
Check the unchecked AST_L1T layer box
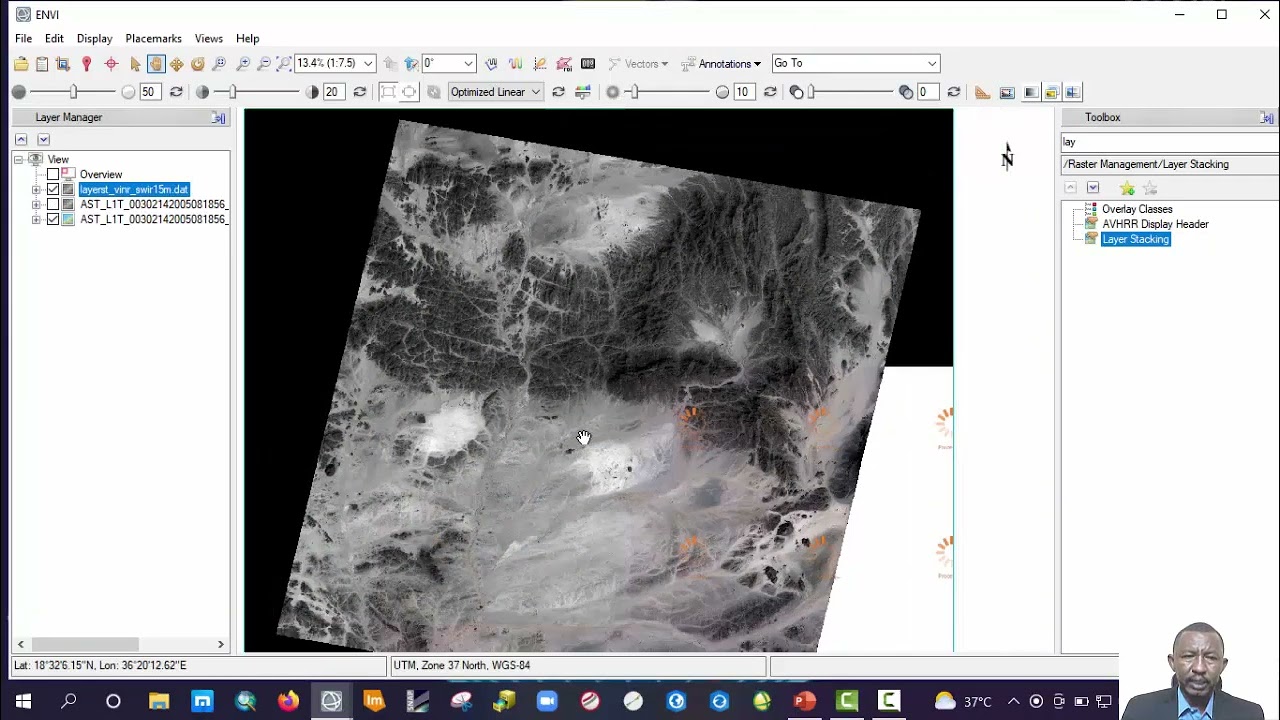pos(53,205)
